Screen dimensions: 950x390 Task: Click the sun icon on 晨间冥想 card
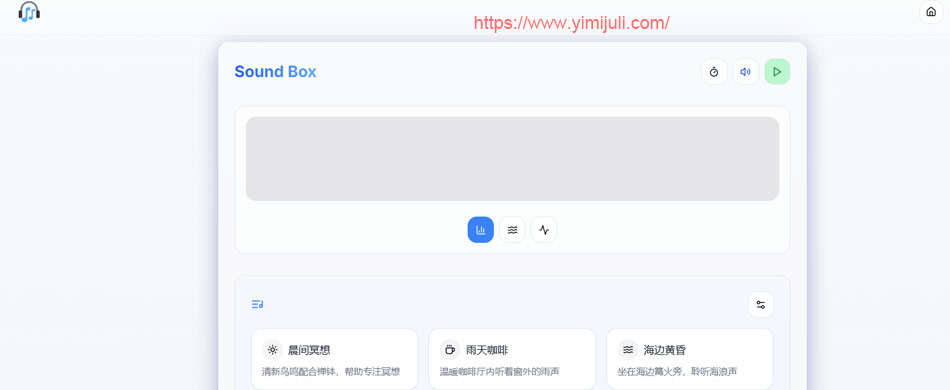[273, 349]
